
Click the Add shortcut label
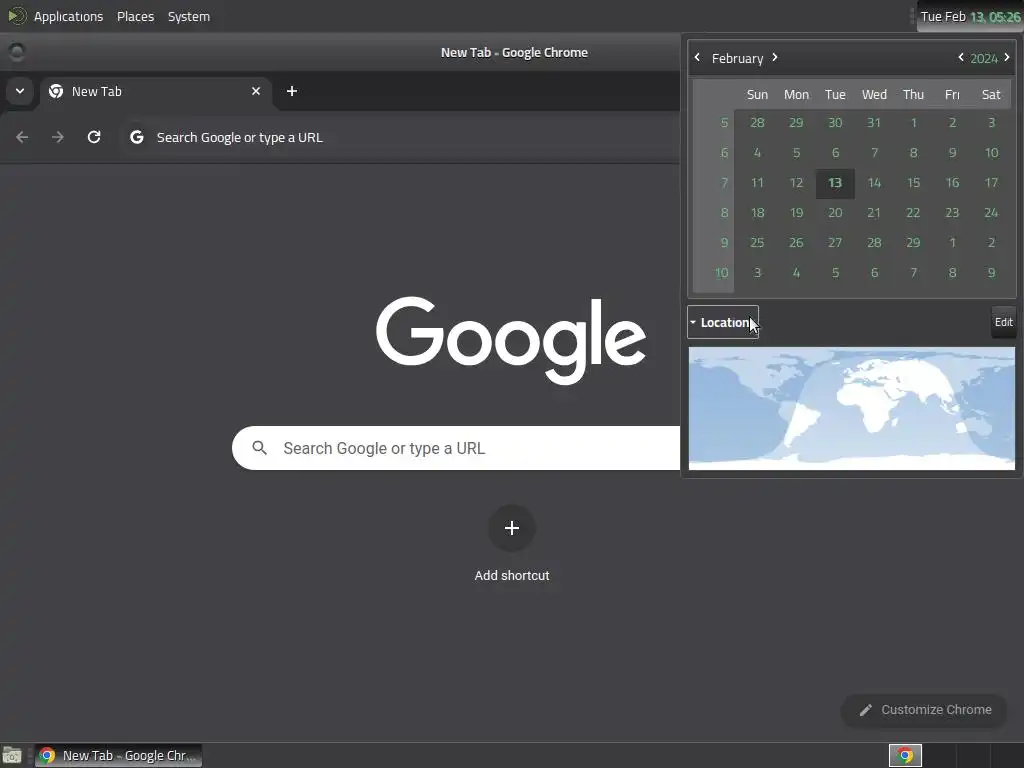pyautogui.click(x=512, y=575)
